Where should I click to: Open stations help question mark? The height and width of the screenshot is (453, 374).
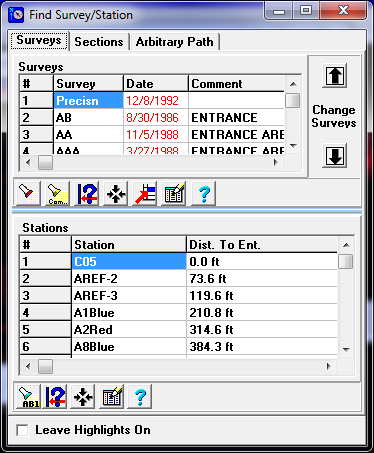[140, 396]
